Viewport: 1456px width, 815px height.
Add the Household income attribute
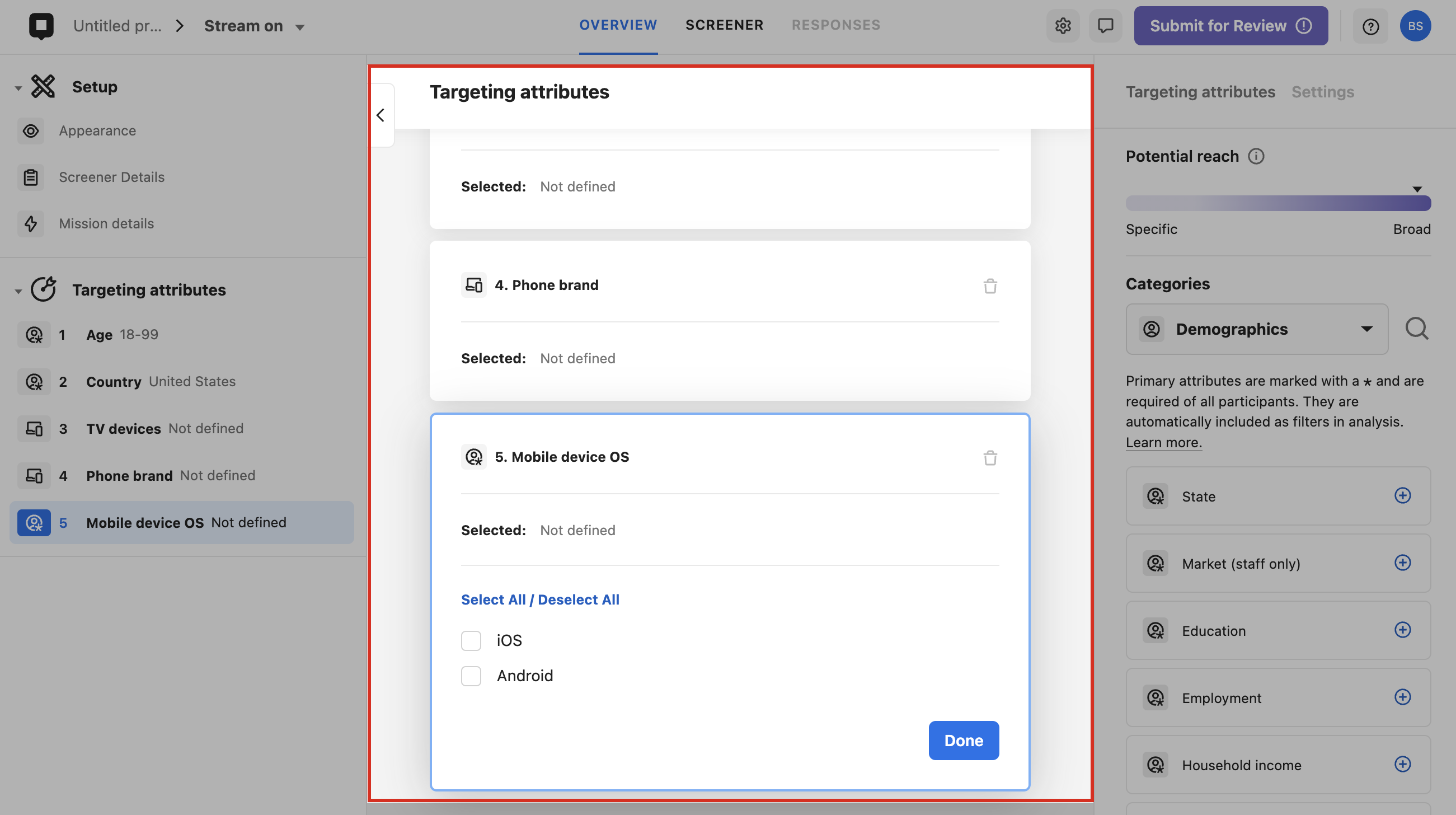[x=1402, y=764]
